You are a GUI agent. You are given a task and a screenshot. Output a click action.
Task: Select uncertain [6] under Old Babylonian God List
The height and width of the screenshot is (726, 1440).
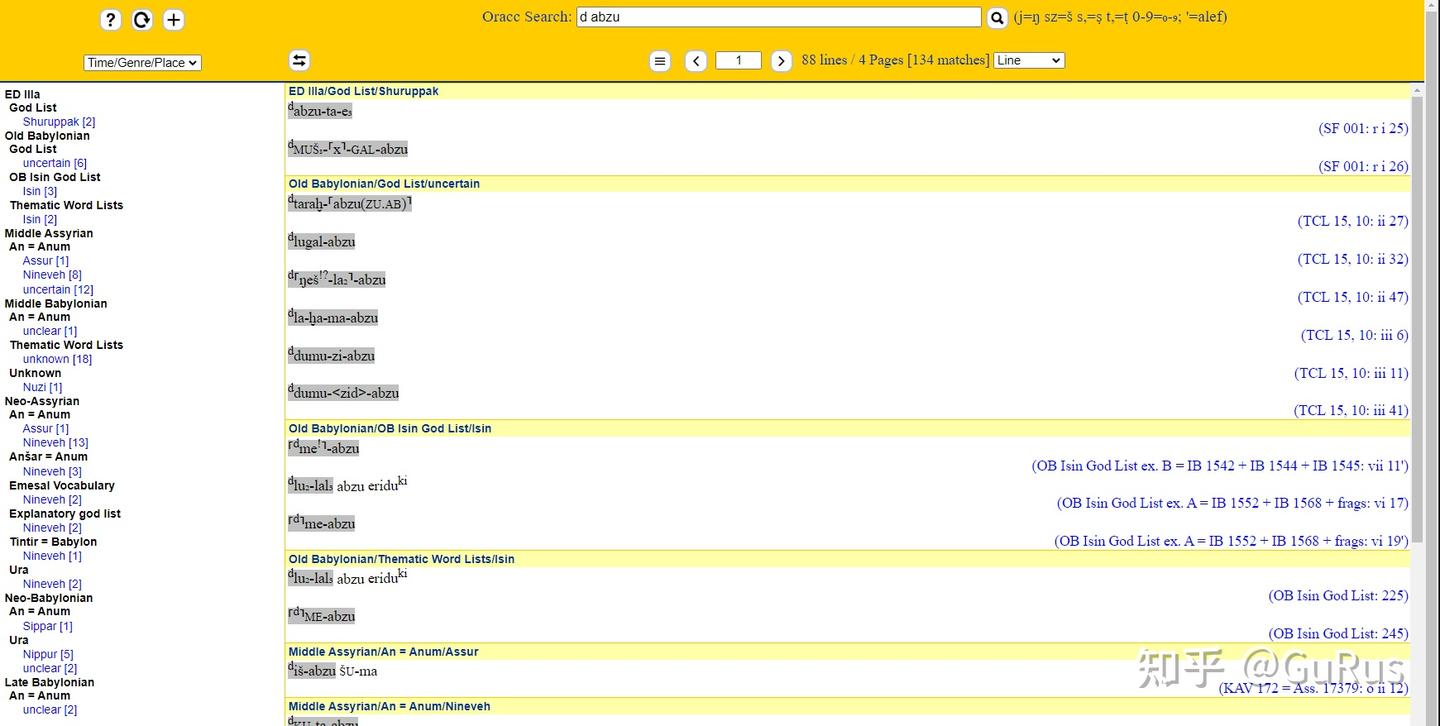click(x=55, y=163)
